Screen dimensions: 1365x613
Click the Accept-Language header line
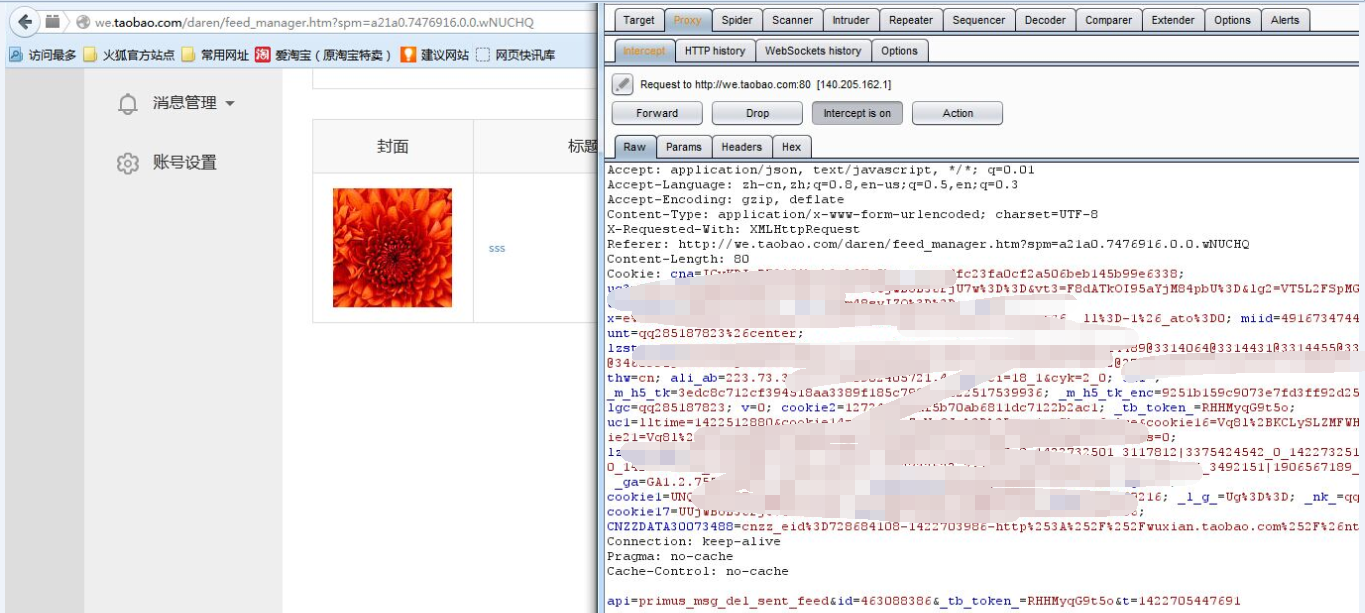coord(813,184)
